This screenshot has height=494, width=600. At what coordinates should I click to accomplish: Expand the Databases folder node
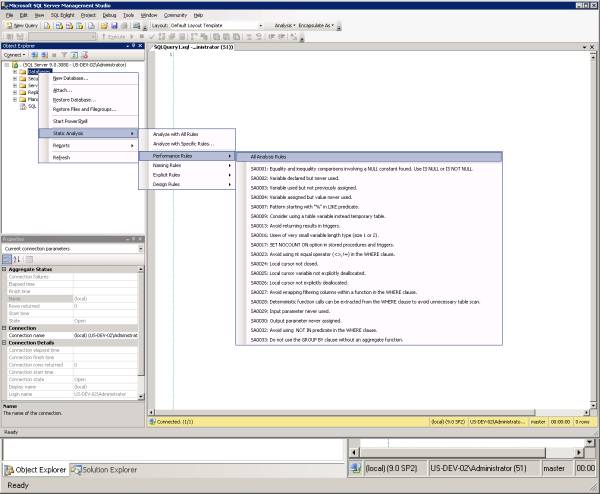click(15, 72)
